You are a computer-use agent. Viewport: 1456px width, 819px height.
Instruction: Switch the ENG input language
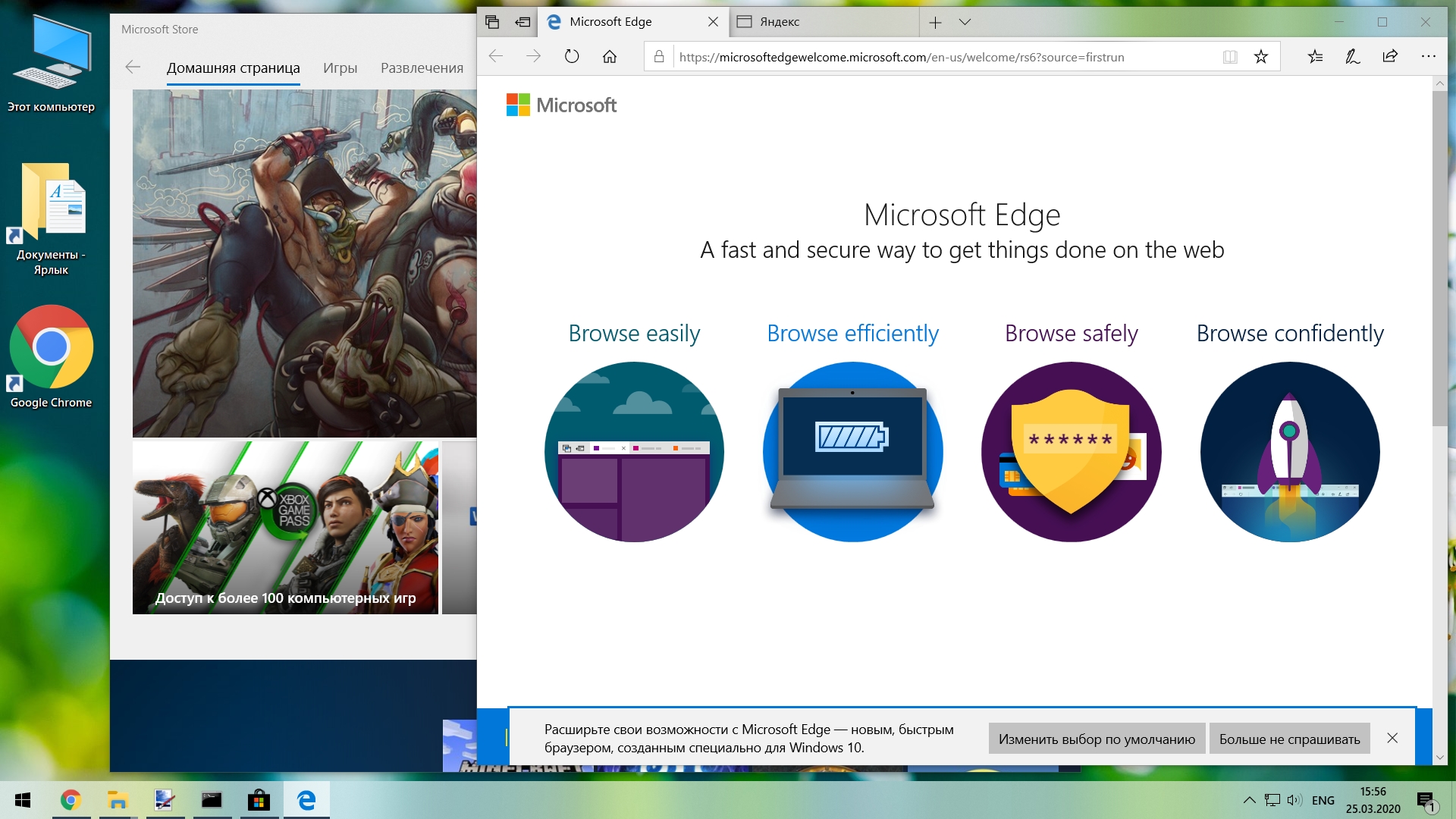tap(1323, 801)
